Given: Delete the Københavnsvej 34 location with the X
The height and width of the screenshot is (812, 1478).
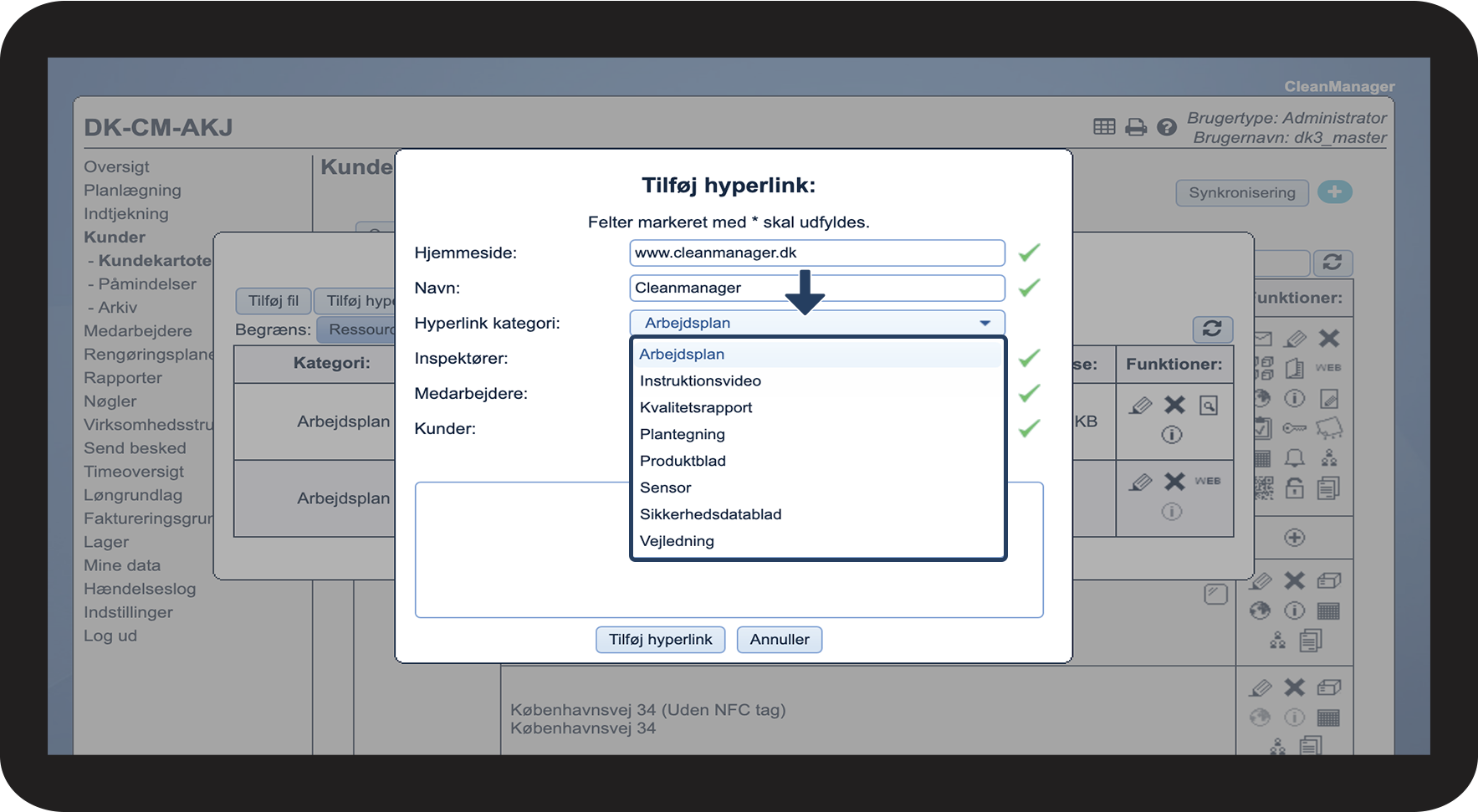Looking at the screenshot, I should pyautogui.click(x=1295, y=687).
